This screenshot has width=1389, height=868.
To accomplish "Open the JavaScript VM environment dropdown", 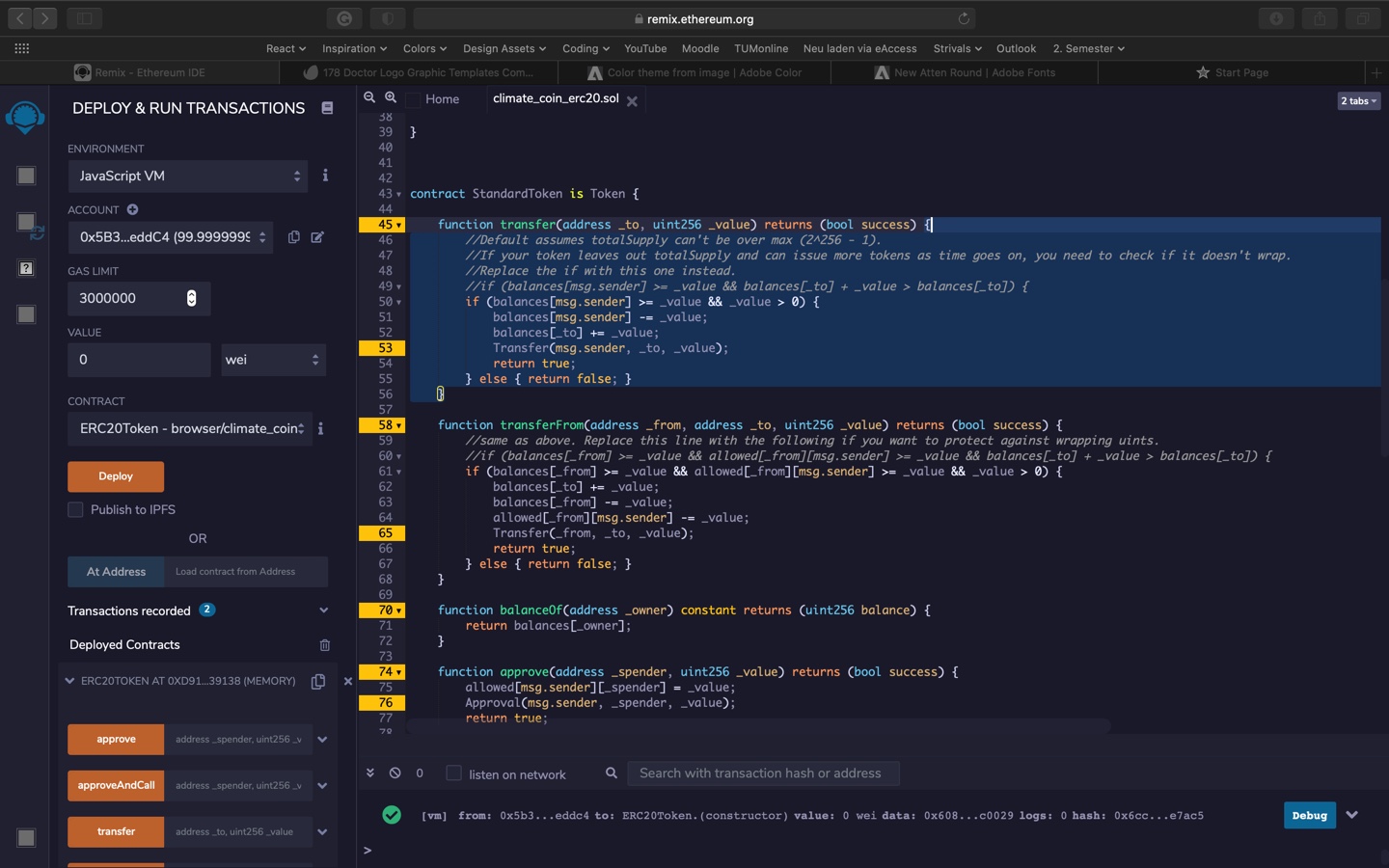I will coord(188,176).
